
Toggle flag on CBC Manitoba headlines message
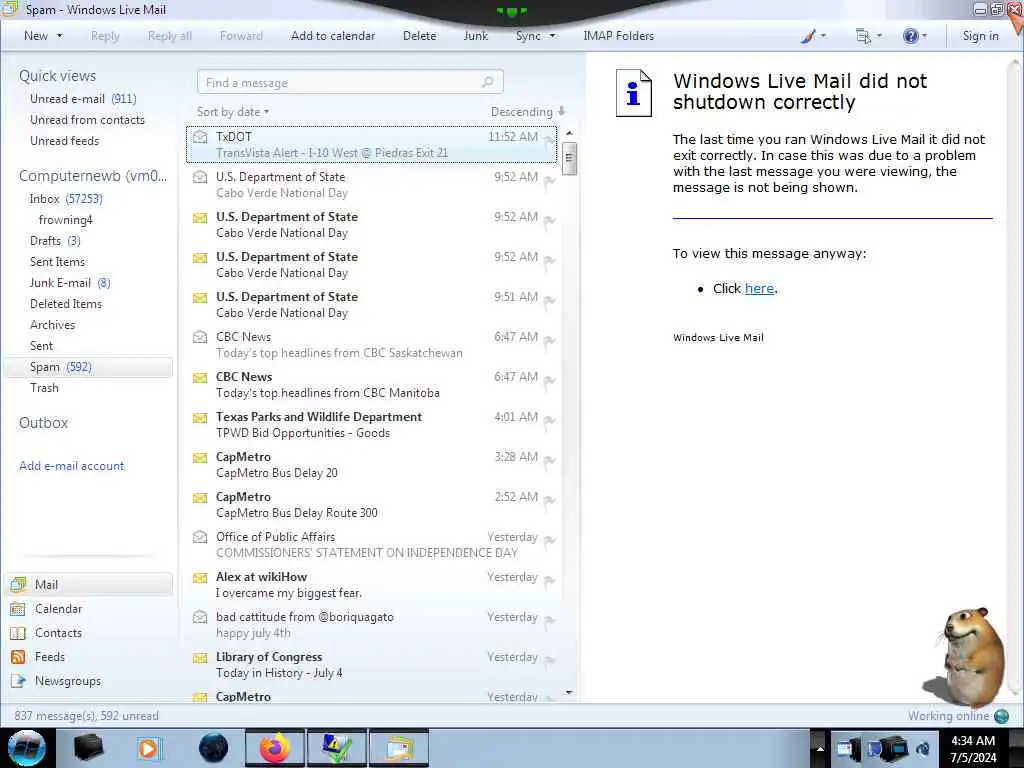point(549,382)
